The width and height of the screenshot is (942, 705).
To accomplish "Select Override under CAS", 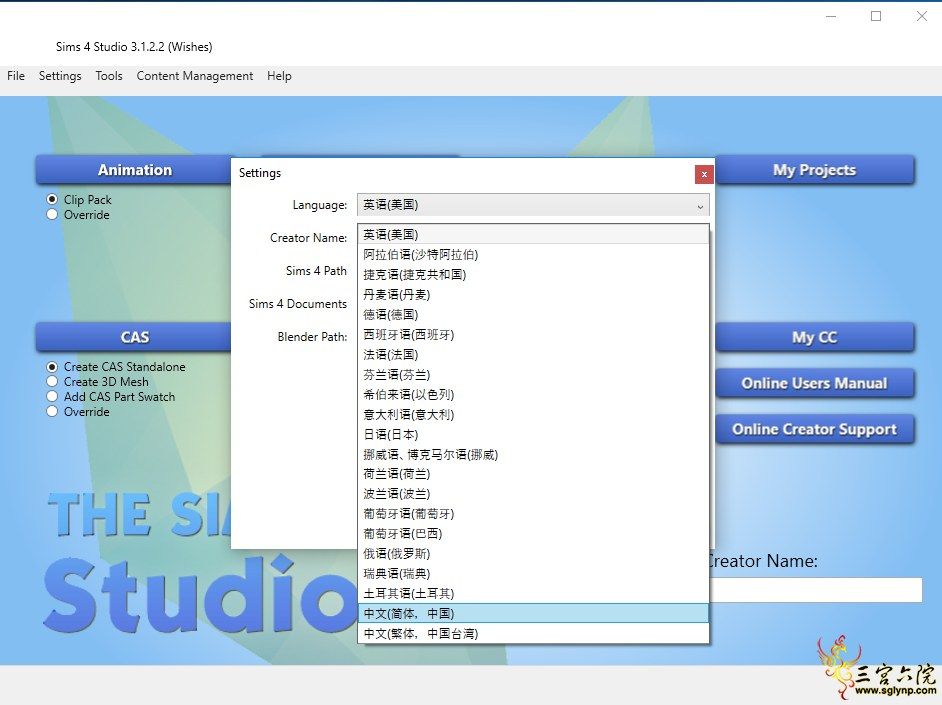I will click(x=52, y=411).
